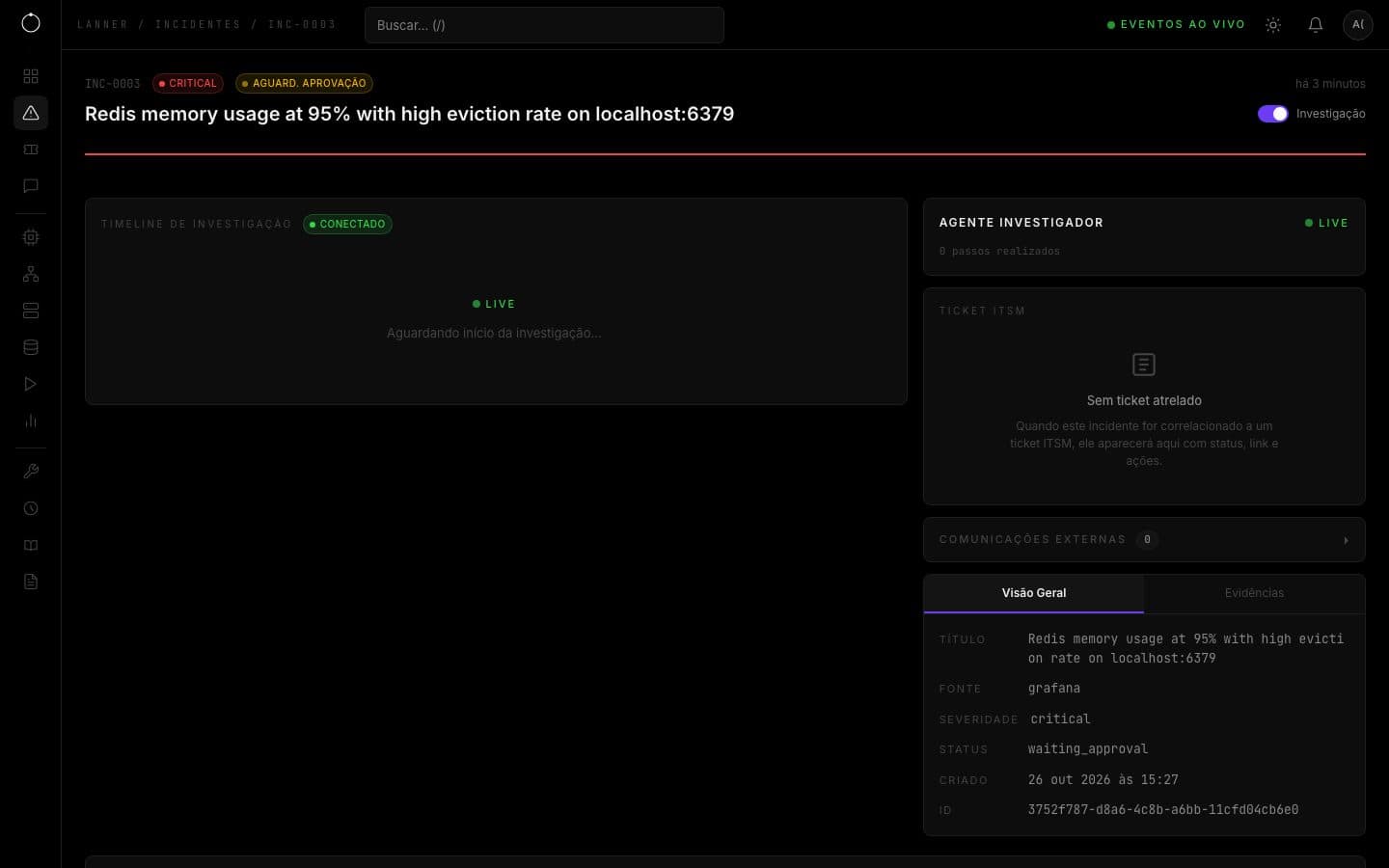Focus the Buscar search field
This screenshot has width=1389, height=868.
tap(544, 25)
